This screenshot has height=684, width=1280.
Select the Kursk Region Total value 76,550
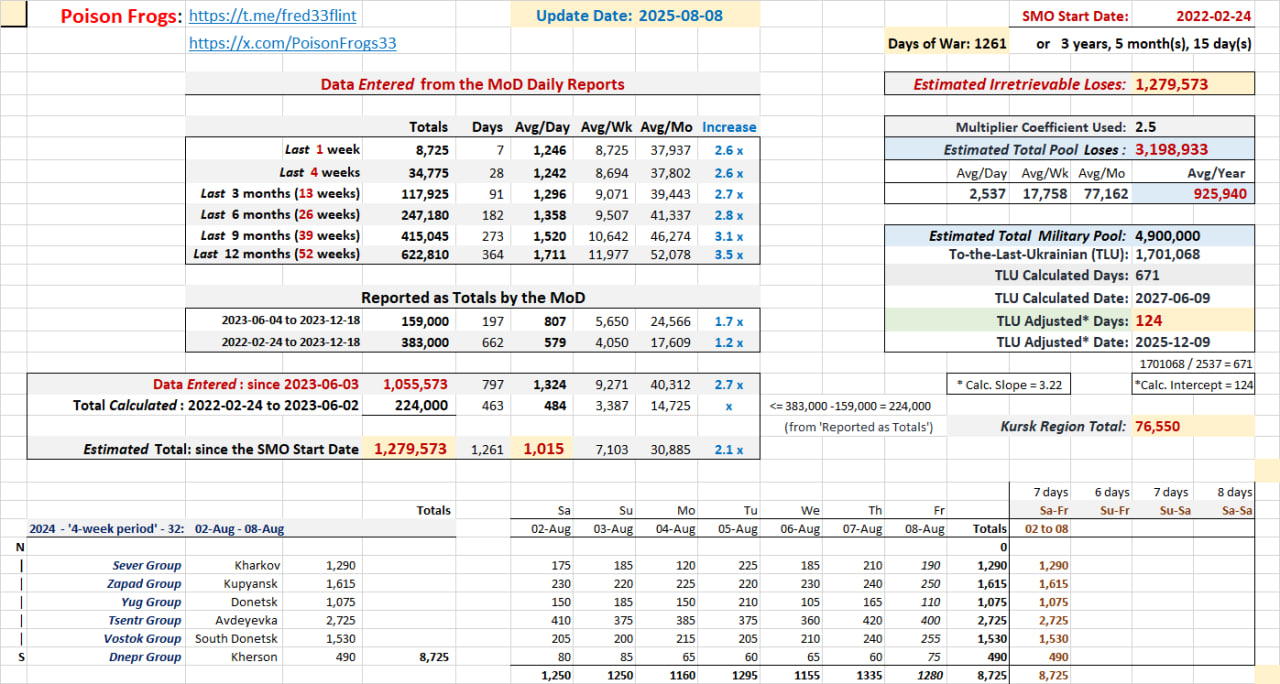pyautogui.click(x=1160, y=426)
